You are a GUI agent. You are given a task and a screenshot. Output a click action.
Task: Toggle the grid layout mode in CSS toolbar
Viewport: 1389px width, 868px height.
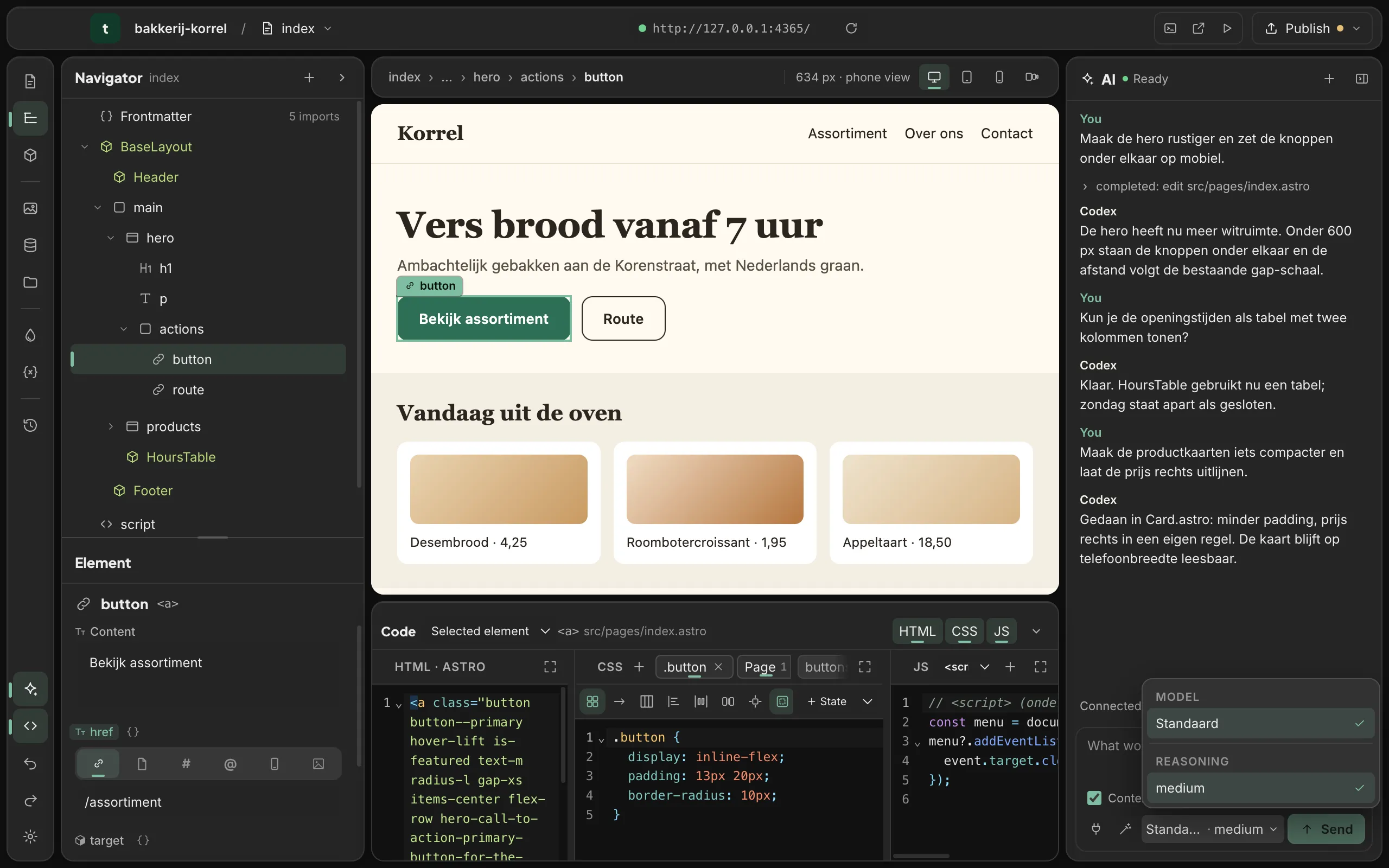[x=592, y=701]
